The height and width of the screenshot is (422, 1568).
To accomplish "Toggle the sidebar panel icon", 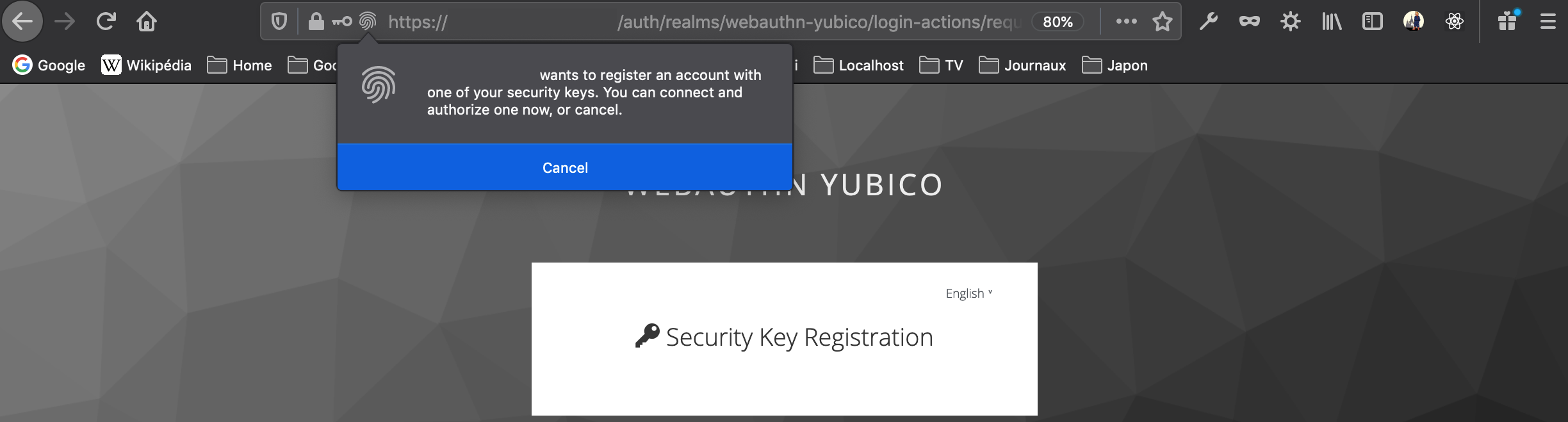I will coord(1372,21).
